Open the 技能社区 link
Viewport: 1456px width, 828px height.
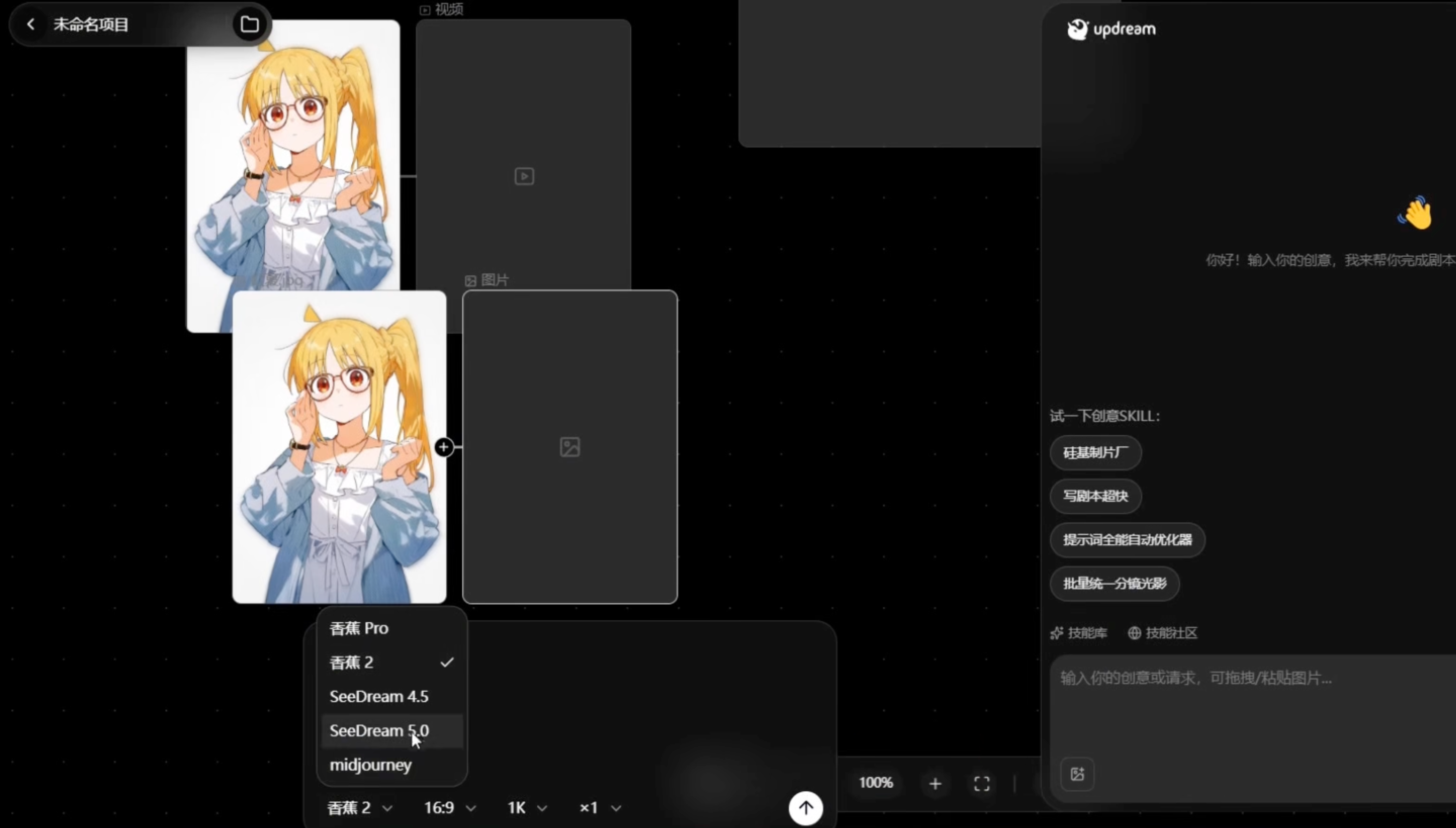coord(1163,633)
